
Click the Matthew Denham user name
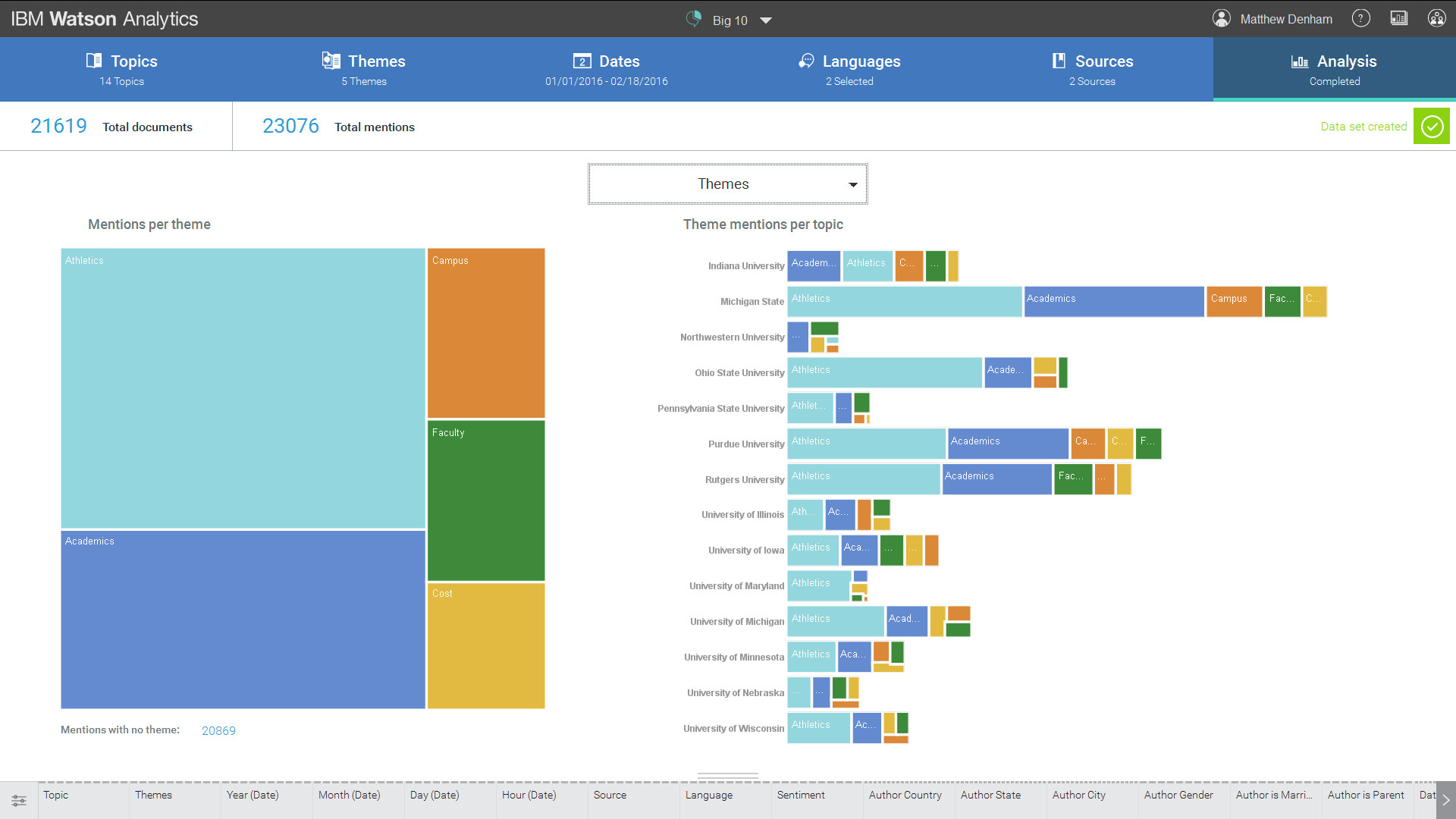click(x=1286, y=19)
